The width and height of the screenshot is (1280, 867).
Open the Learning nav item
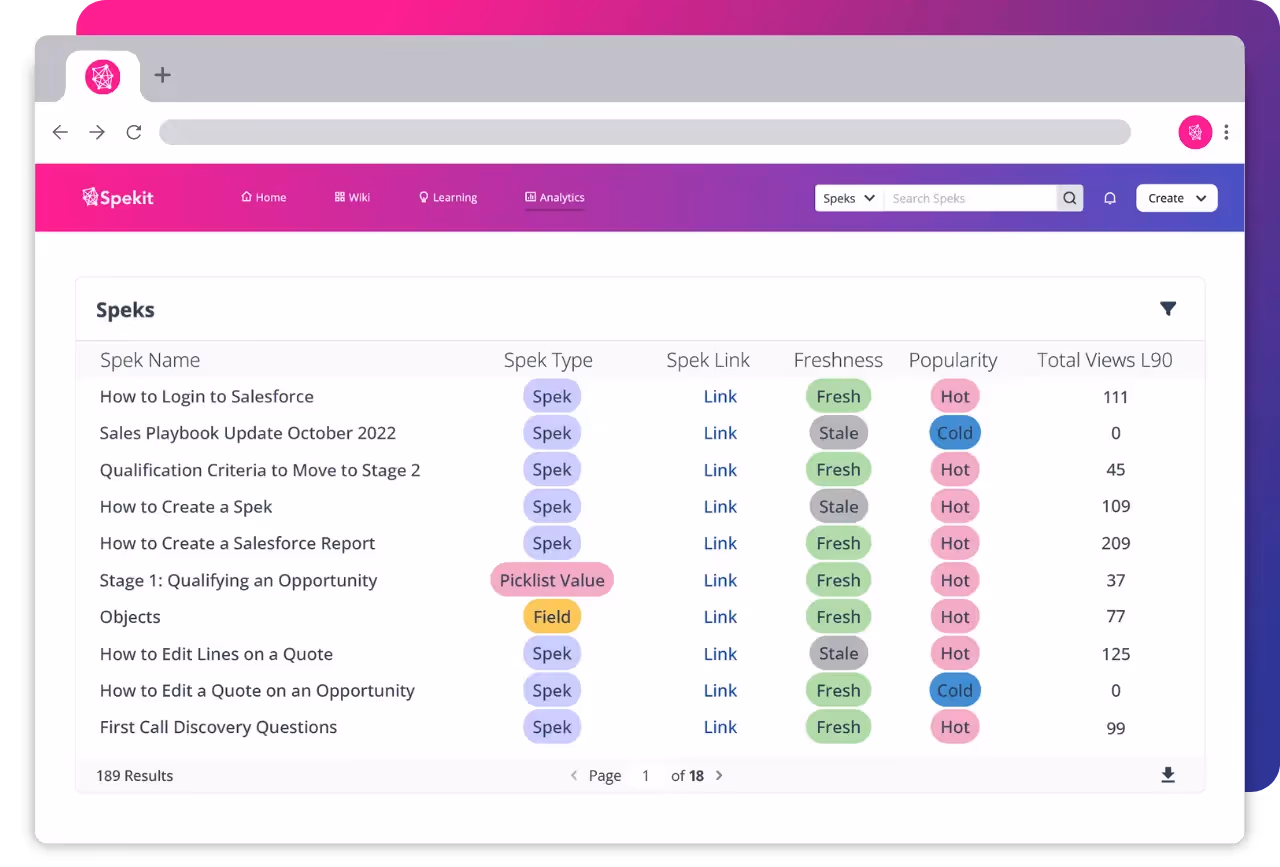point(448,197)
